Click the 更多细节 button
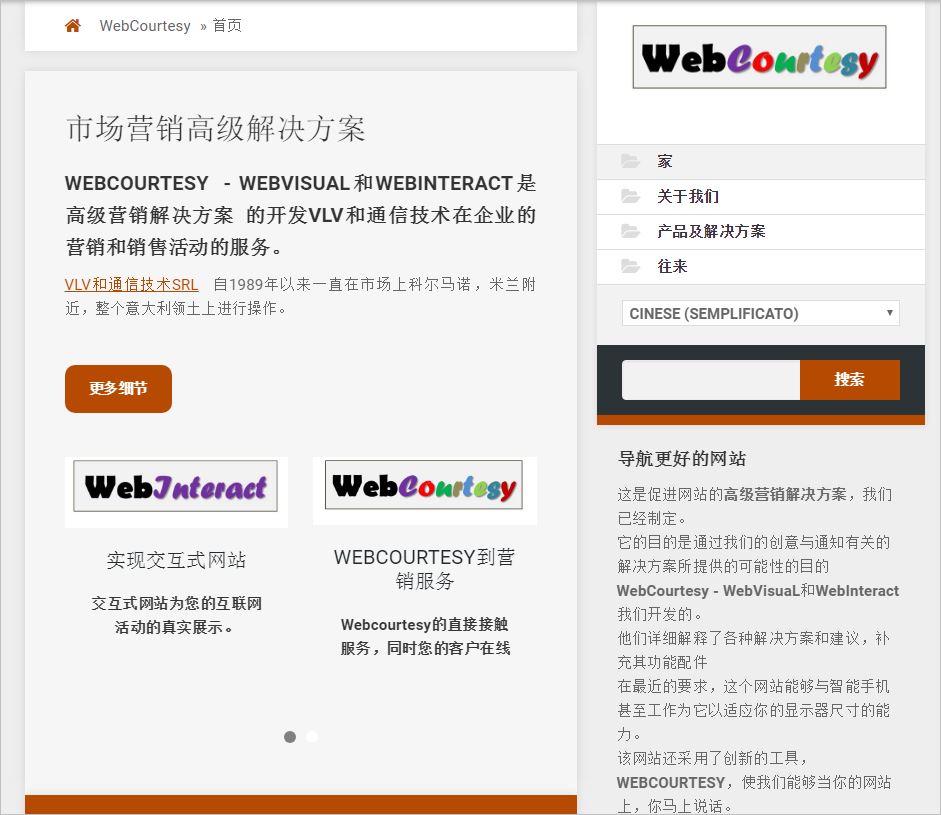The image size is (941, 815). coord(118,389)
